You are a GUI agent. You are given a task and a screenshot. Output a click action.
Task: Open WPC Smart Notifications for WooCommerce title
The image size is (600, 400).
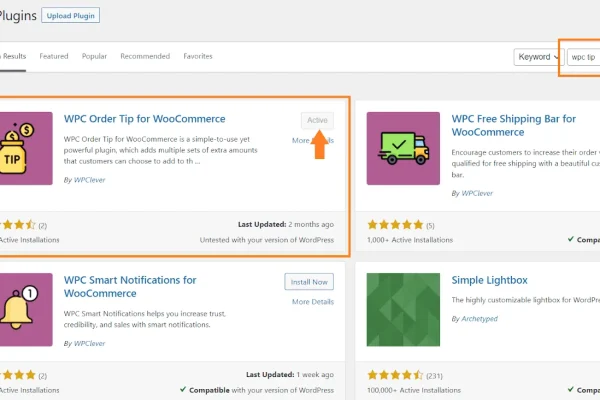click(130, 287)
